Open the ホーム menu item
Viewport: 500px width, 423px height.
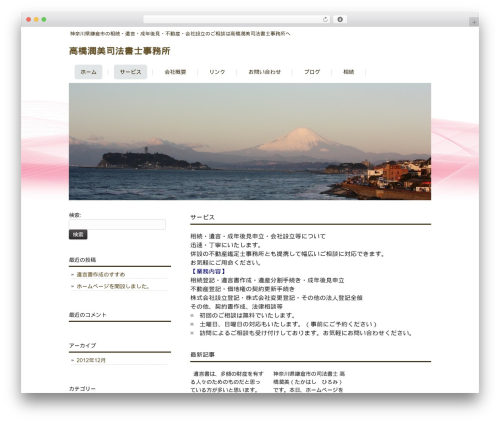click(88, 72)
